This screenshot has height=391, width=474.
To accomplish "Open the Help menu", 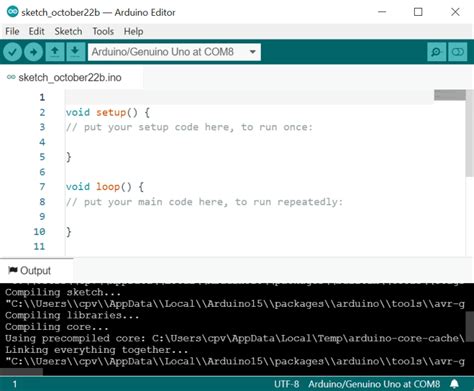I will (133, 31).
